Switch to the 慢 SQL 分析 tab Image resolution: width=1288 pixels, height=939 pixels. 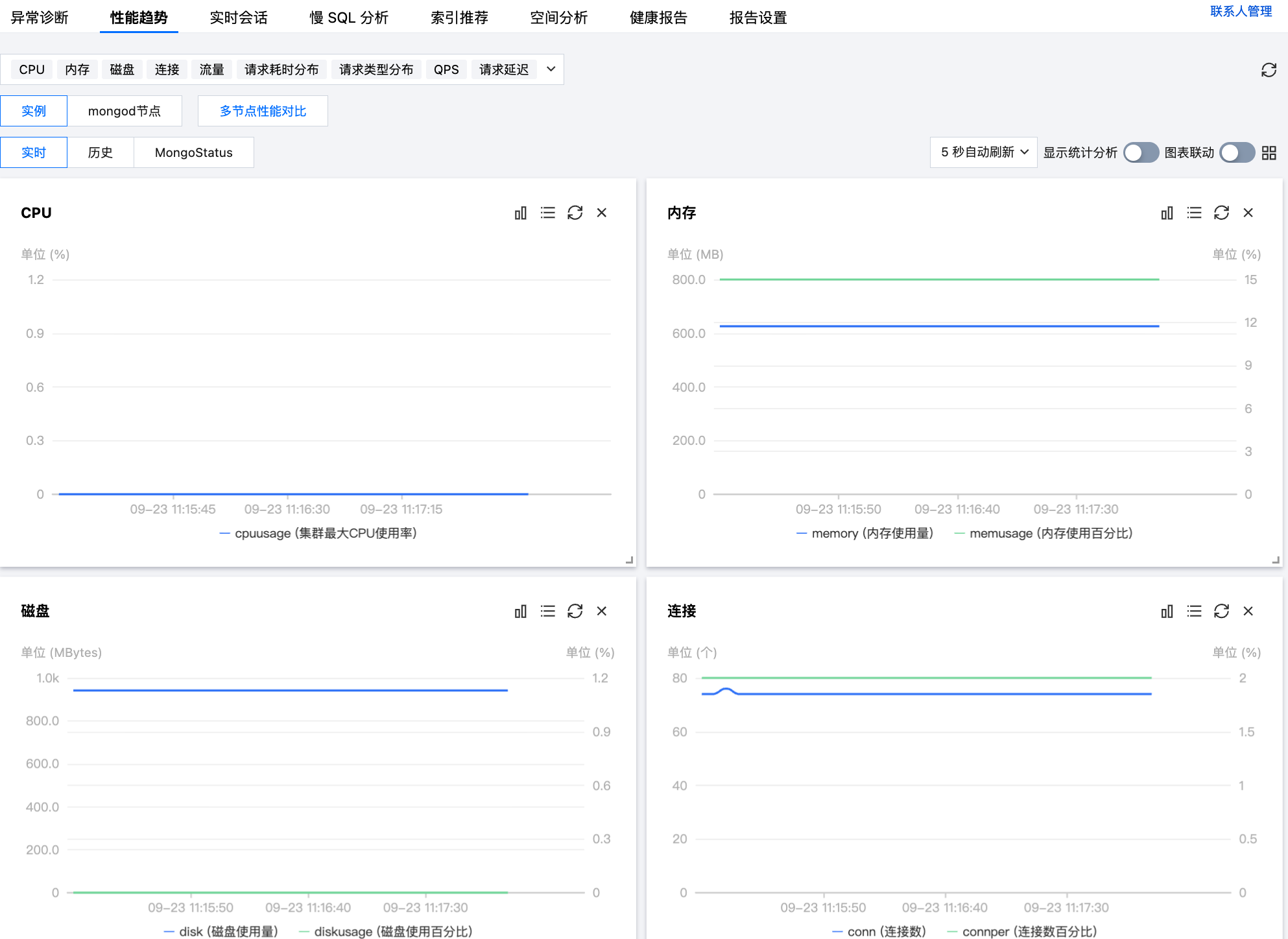pyautogui.click(x=349, y=18)
